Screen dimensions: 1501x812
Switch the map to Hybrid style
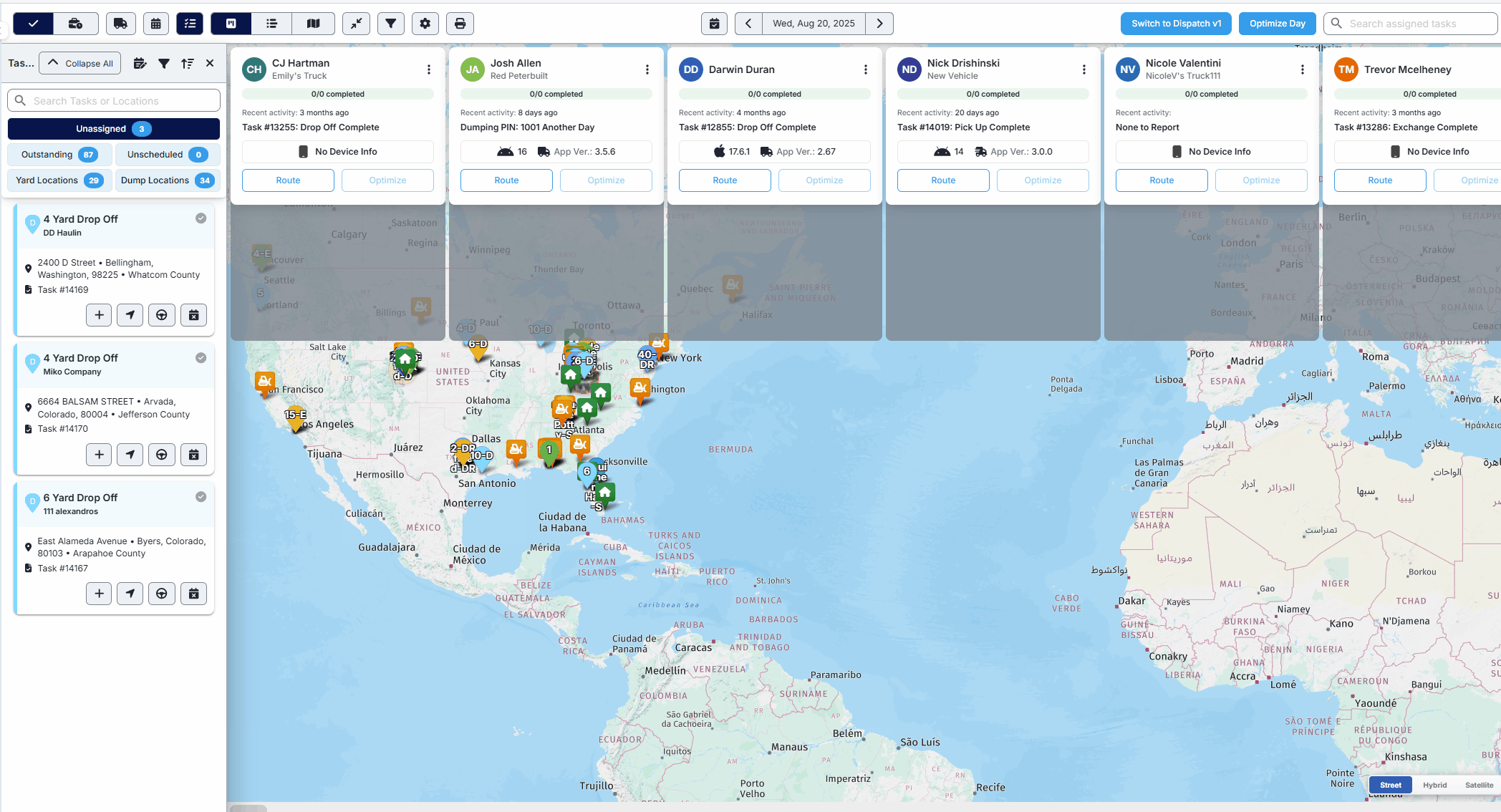point(1435,785)
